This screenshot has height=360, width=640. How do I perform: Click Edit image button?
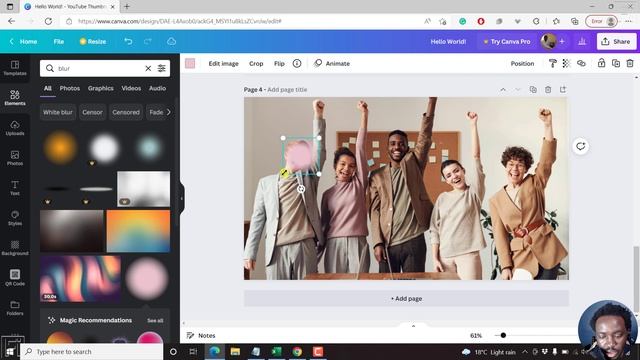[x=223, y=63]
